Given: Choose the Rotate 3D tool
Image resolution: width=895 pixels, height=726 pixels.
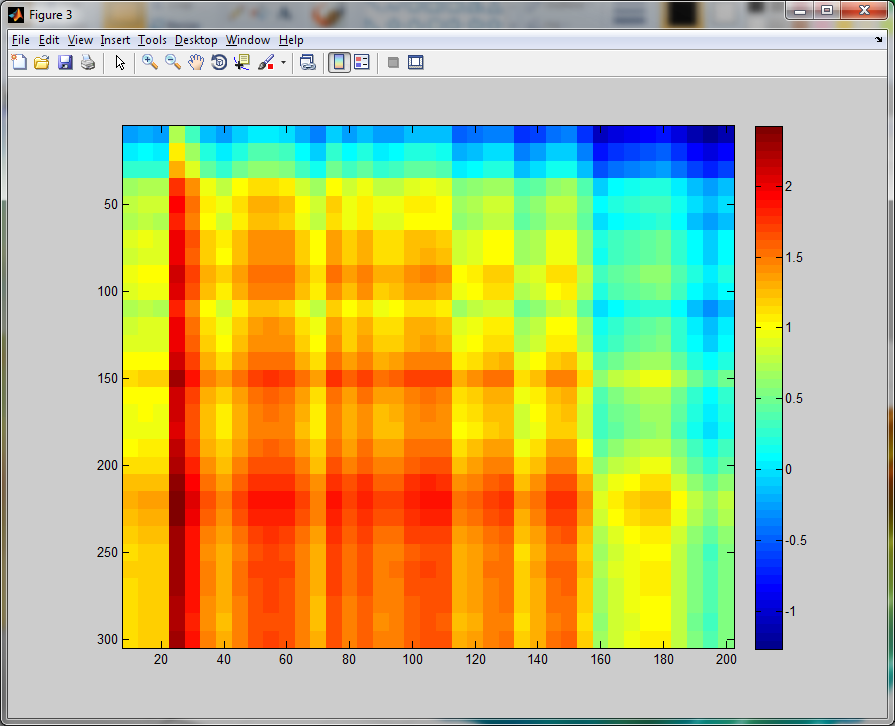Looking at the screenshot, I should (219, 62).
